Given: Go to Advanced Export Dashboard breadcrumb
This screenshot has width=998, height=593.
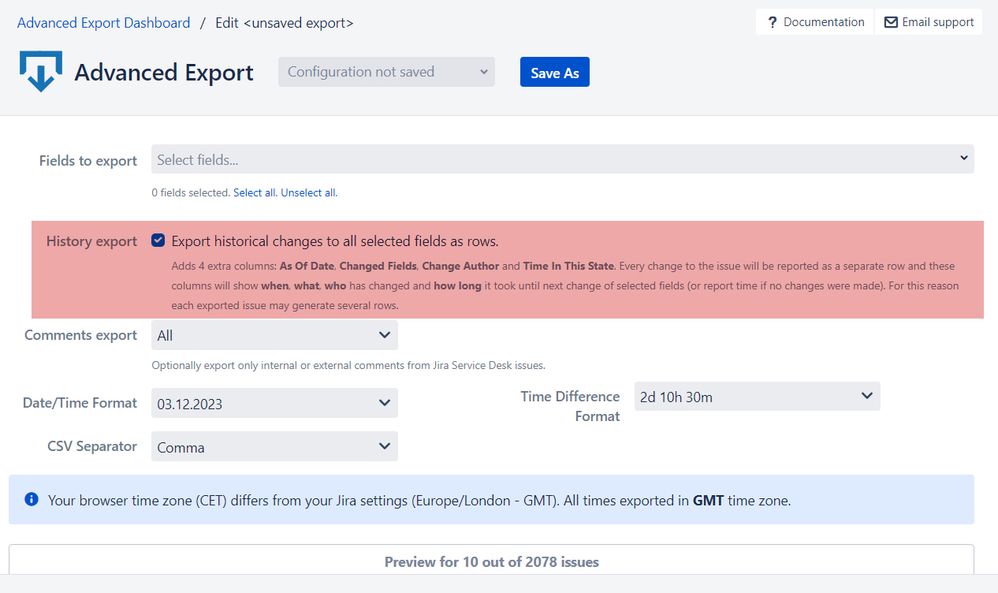Looking at the screenshot, I should 104,23.
